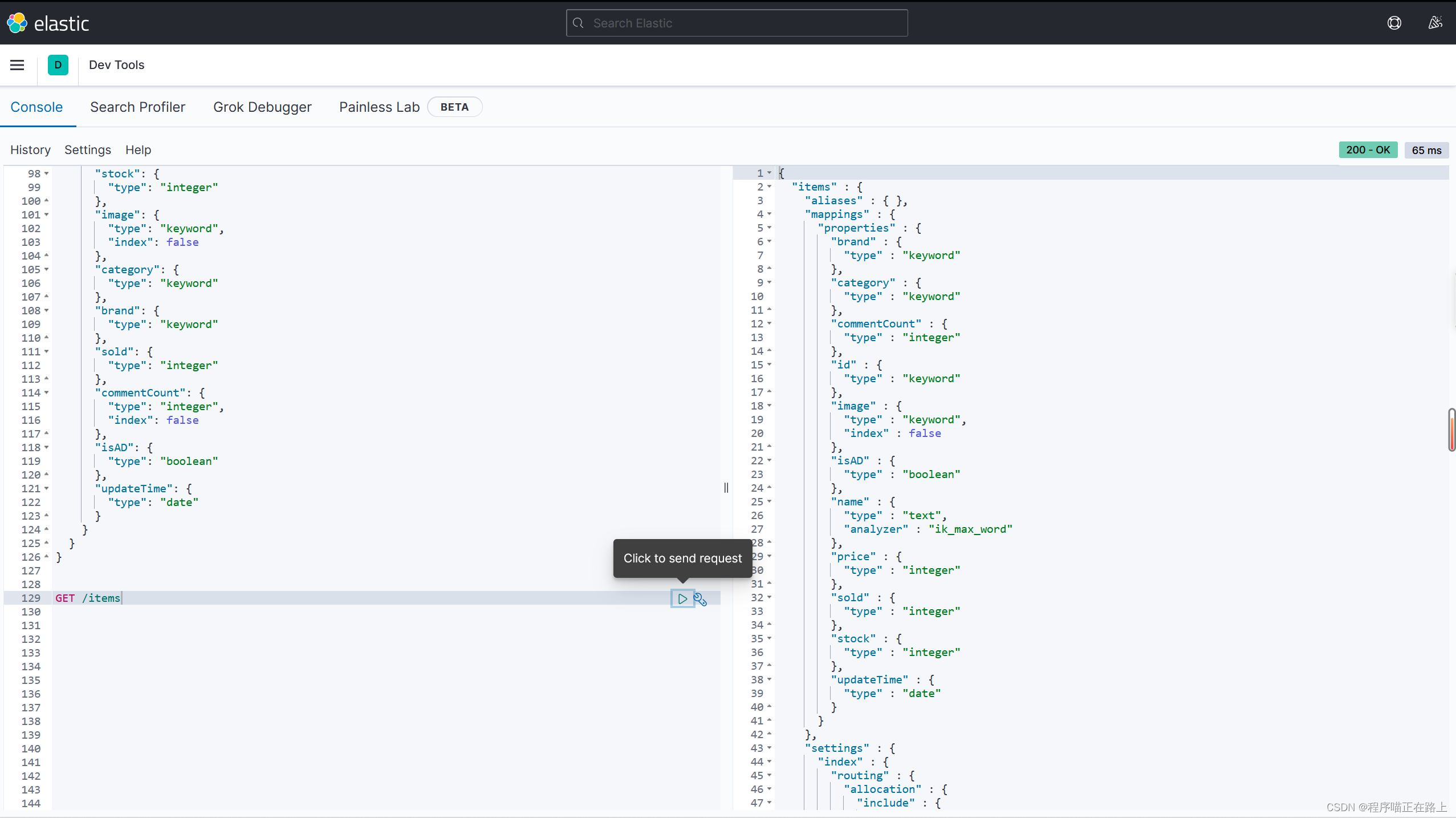Open the wrench request options icon

(x=700, y=599)
